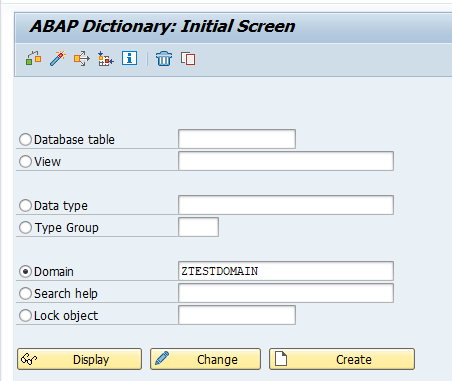Click the View name input field
The height and width of the screenshot is (381, 452).
(x=286, y=161)
